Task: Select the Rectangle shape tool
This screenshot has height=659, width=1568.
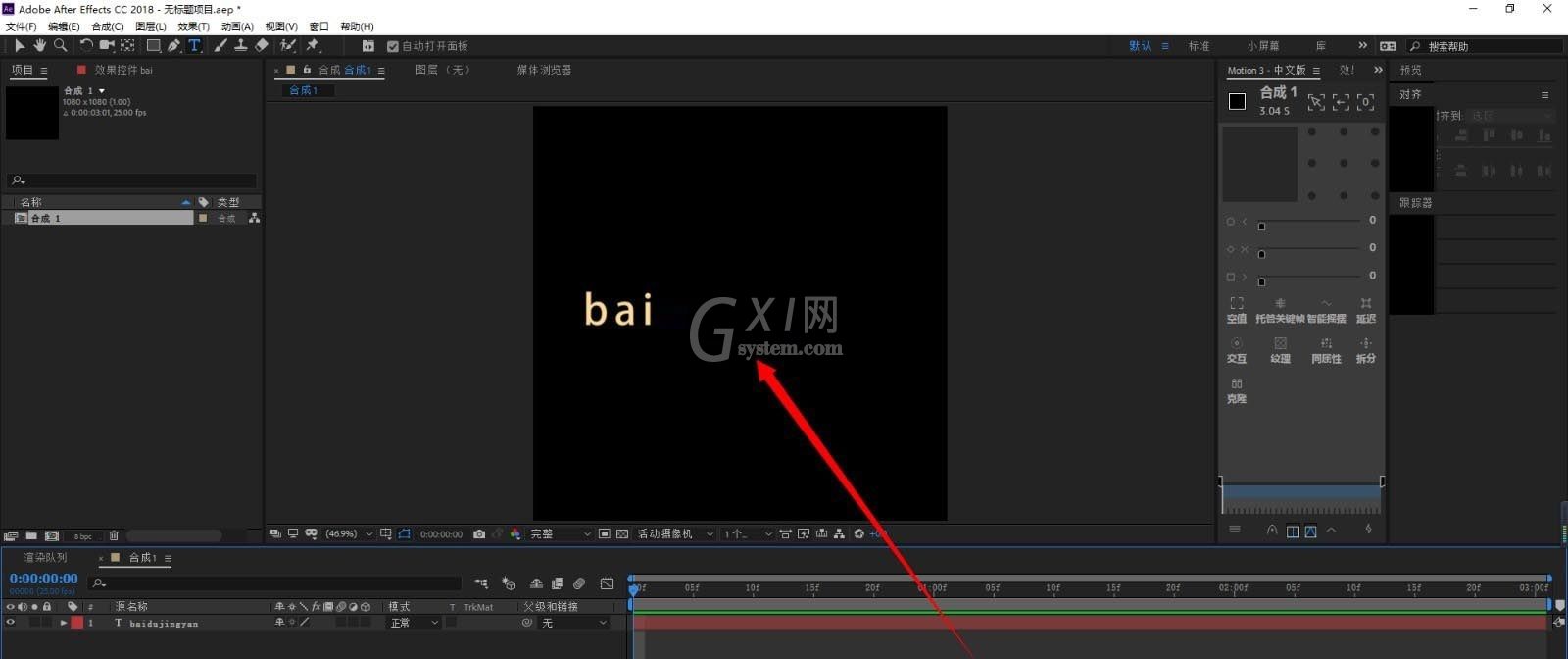Action: (x=153, y=45)
